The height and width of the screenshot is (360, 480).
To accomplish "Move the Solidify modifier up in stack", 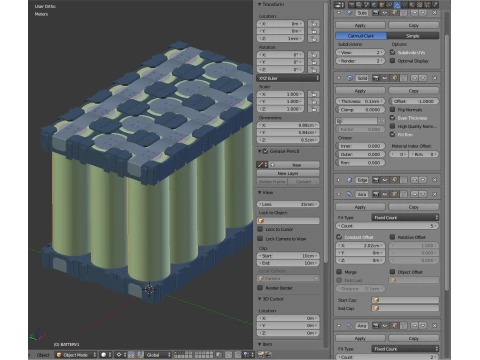I will 414,78.
